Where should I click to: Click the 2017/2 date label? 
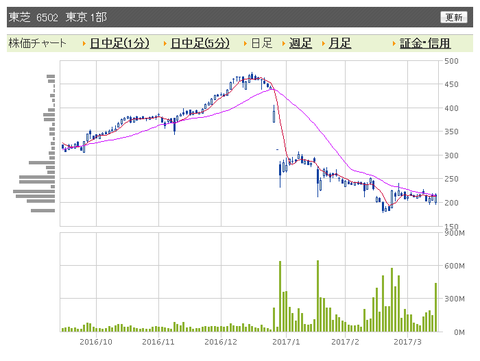345,342
